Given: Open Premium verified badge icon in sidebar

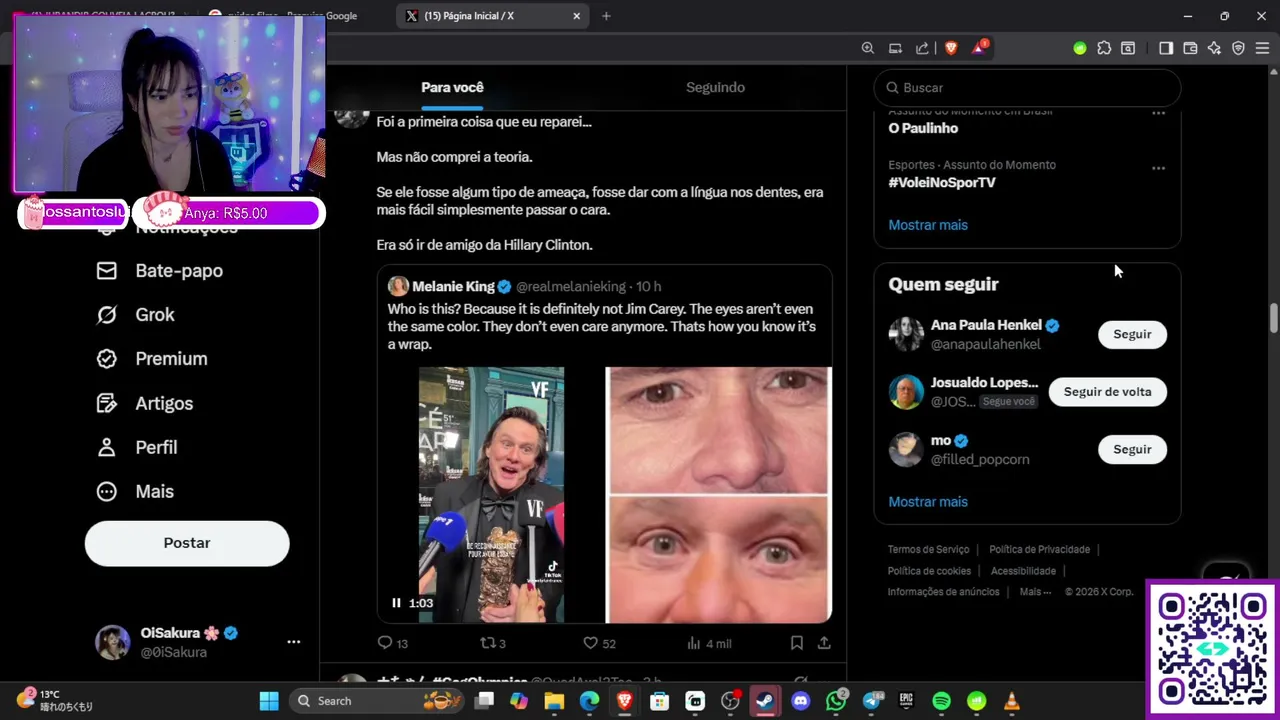Looking at the screenshot, I should coord(107,359).
